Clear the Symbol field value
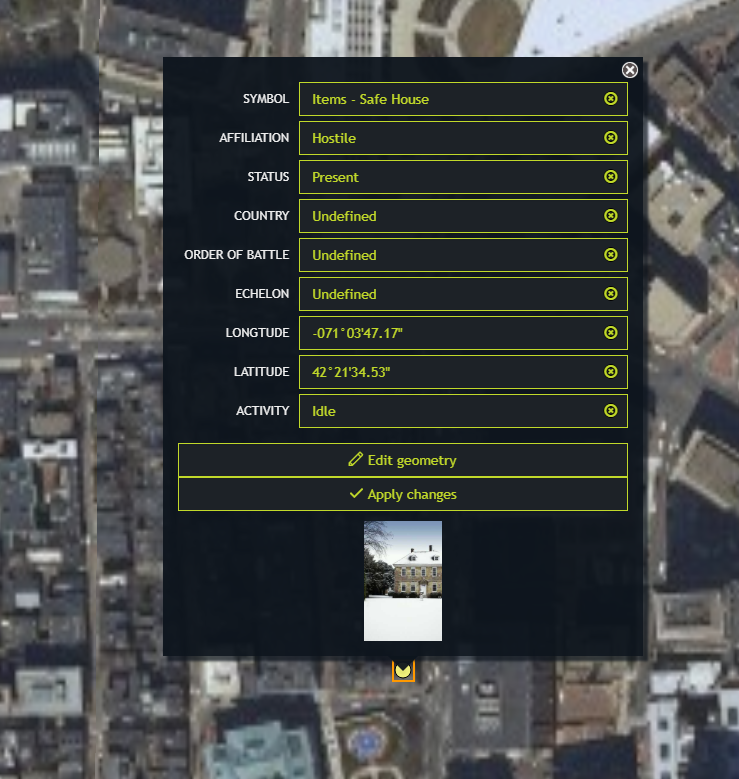The image size is (739, 779). click(x=610, y=99)
